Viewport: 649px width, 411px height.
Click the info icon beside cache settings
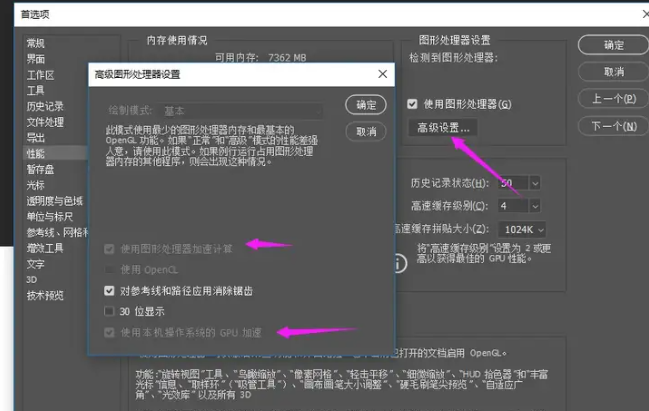[x=398, y=264]
